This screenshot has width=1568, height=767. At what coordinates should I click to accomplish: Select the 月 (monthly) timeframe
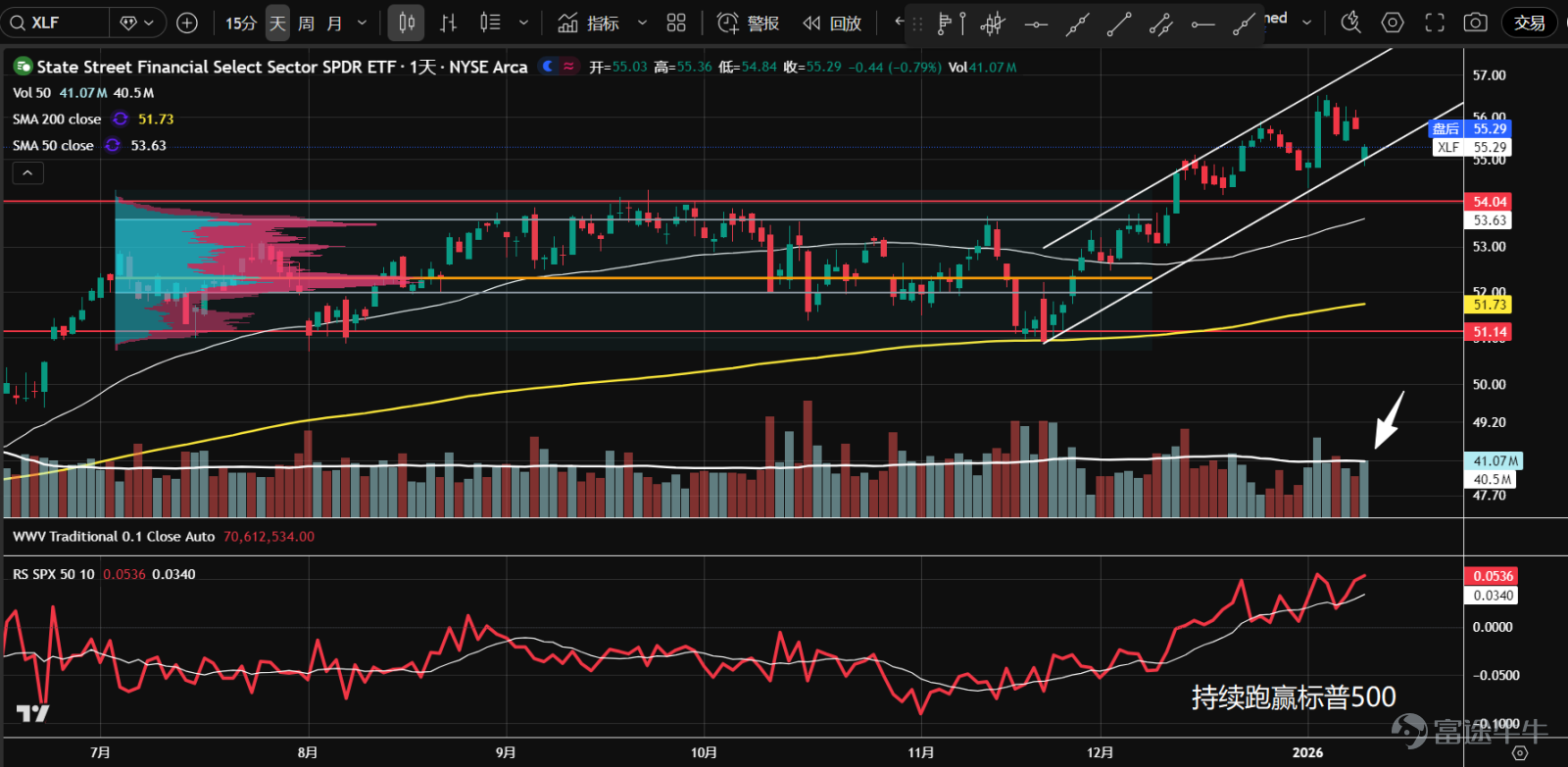point(334,23)
